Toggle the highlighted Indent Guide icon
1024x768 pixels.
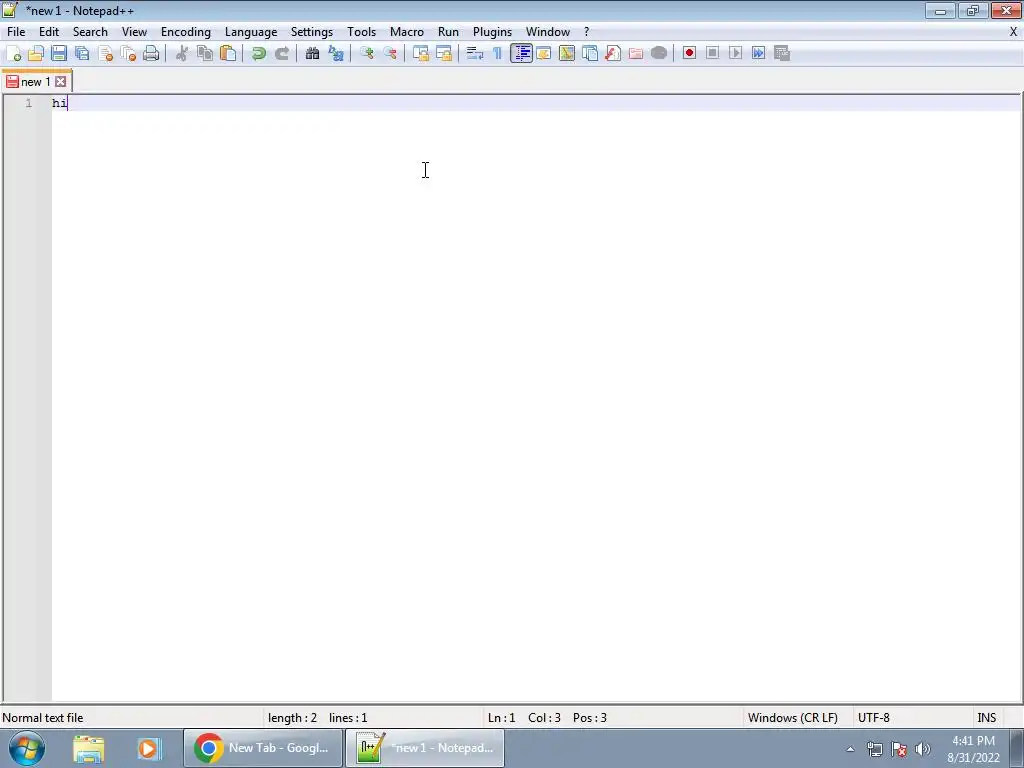coord(521,54)
